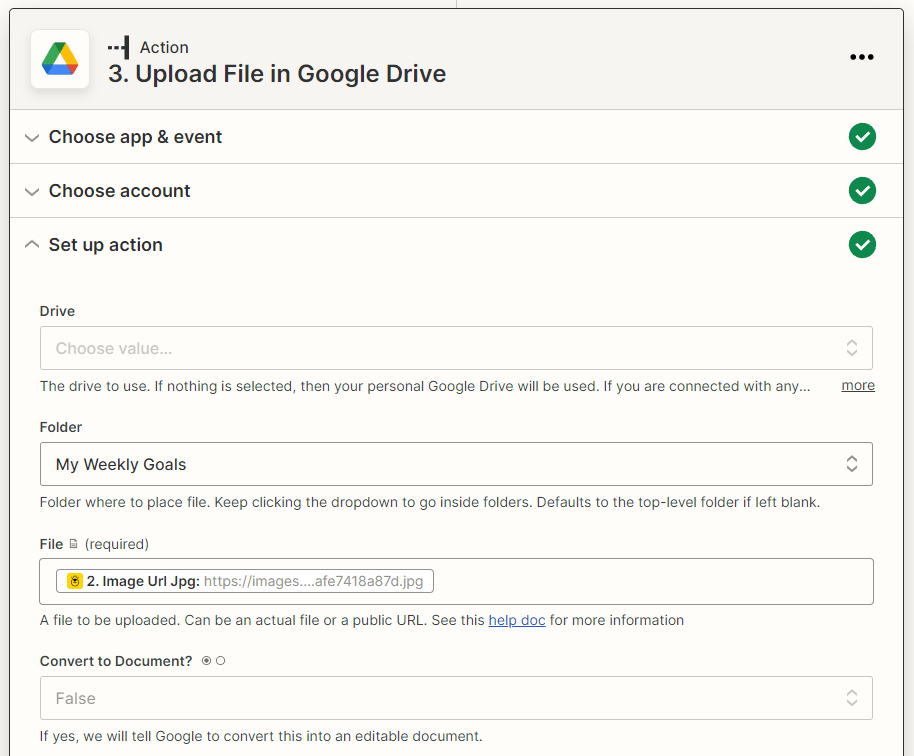
Task: Open the Drive Choose value dropdown
Action: coord(455,347)
